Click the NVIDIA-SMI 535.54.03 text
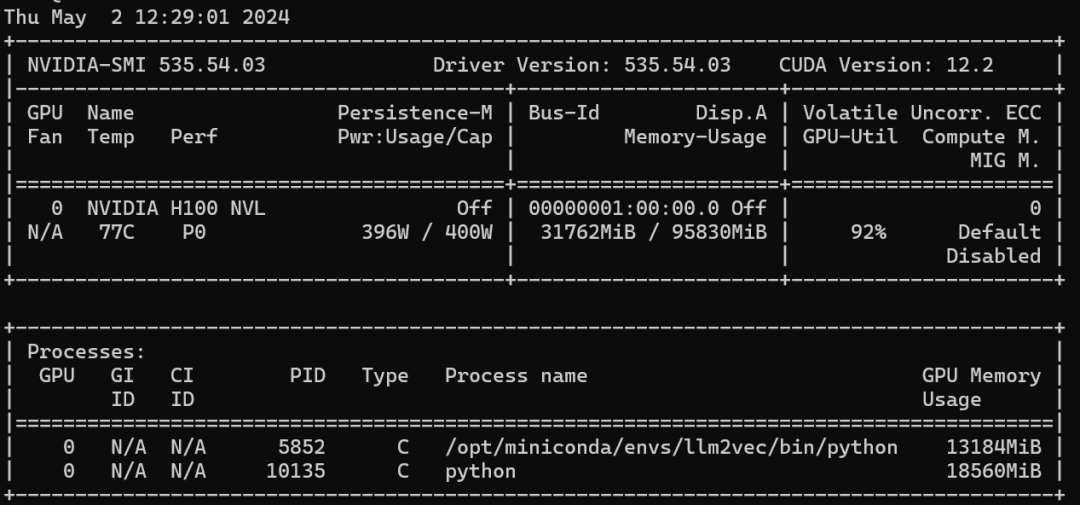Image resolution: width=1080 pixels, height=505 pixels. pyautogui.click(x=146, y=65)
